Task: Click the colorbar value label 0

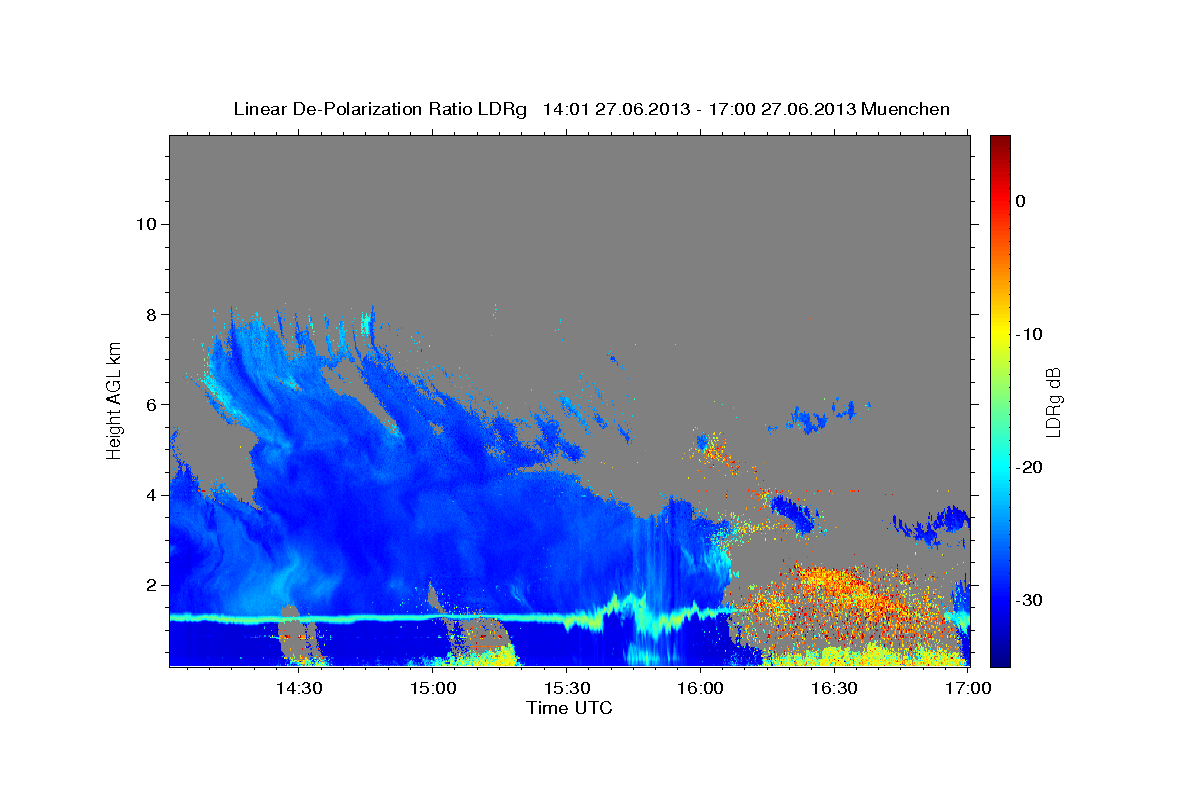Action: tap(1021, 201)
